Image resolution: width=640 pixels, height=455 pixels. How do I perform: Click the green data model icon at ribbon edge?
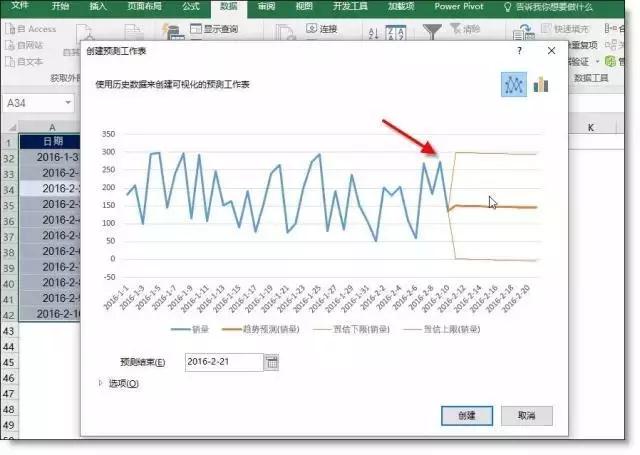point(611,62)
